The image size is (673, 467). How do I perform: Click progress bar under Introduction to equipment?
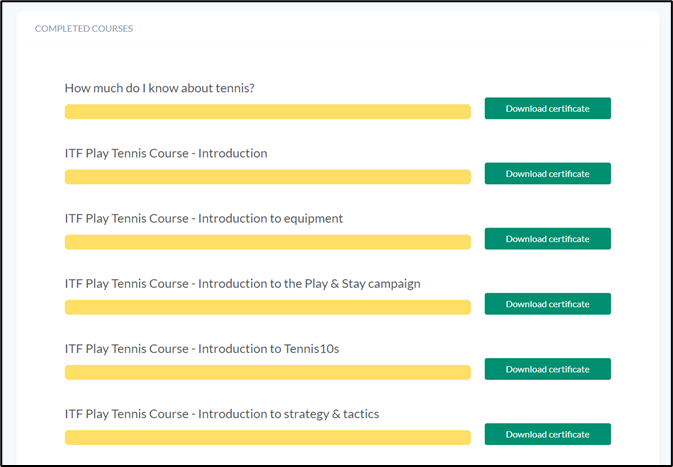coord(268,242)
